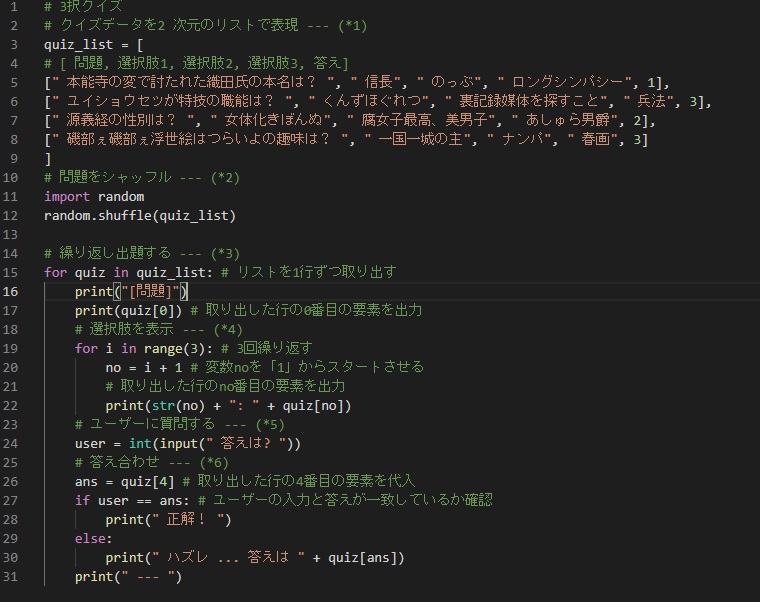Click "random.shuffle(quiz_list)" on line 12
Viewport: 760px width, 602px height.
[140, 215]
